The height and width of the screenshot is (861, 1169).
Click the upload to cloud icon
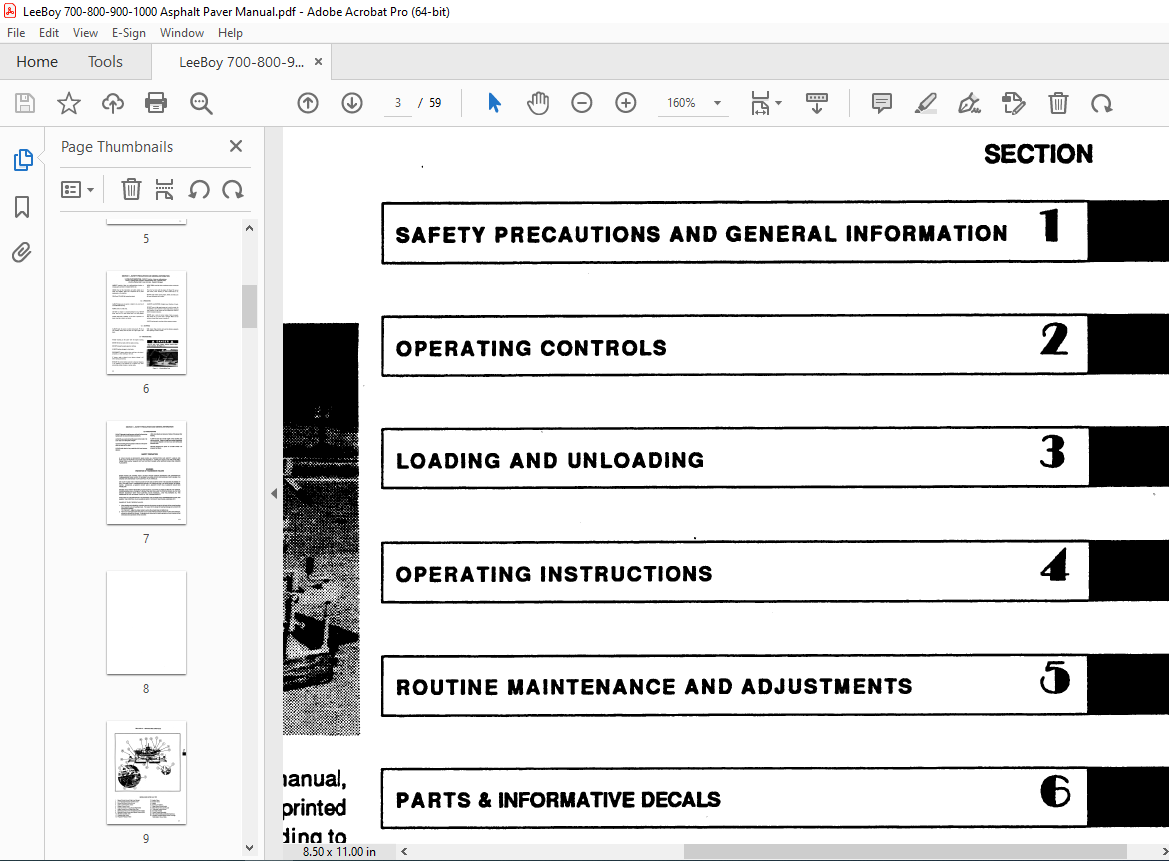click(x=113, y=103)
